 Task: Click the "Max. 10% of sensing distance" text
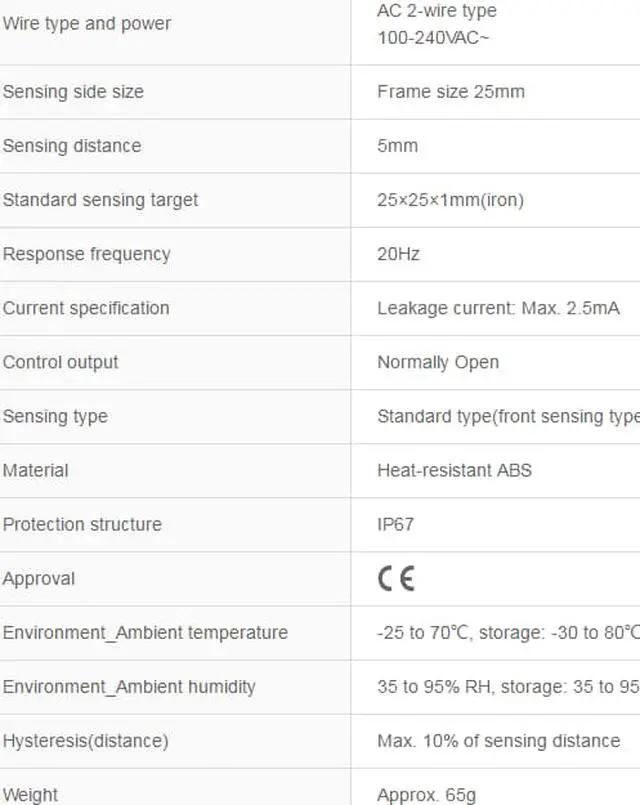point(498,741)
